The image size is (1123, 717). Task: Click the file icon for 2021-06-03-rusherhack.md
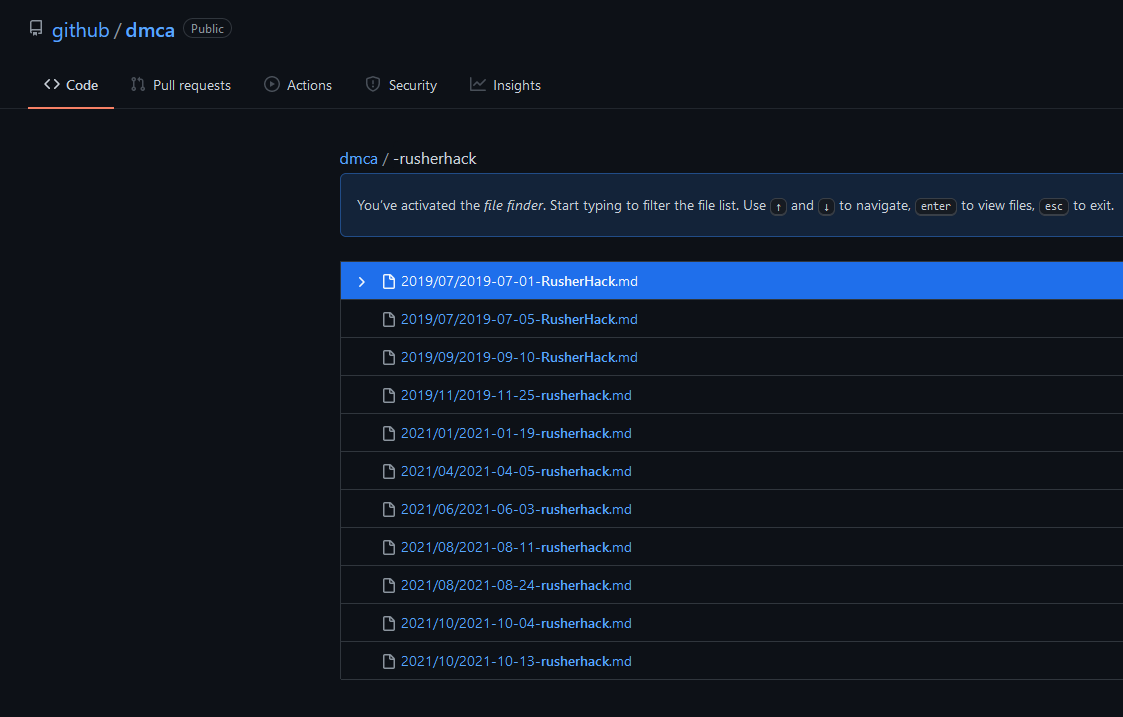[x=389, y=509]
